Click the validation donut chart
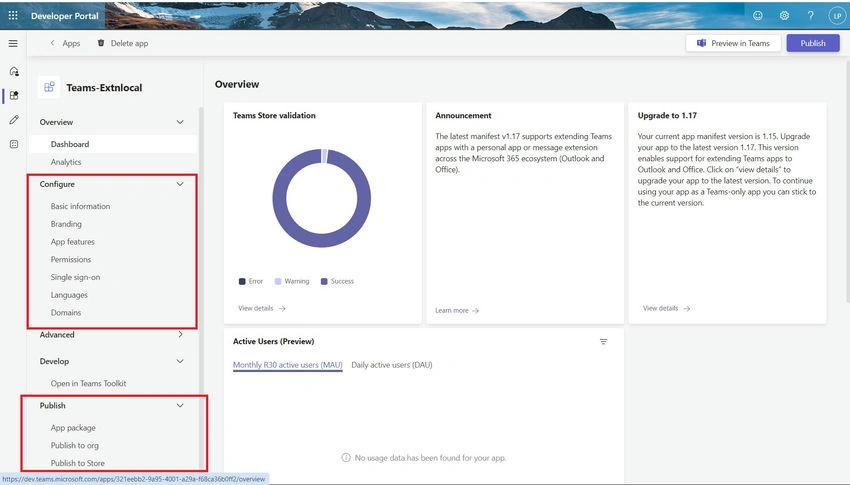 point(321,198)
